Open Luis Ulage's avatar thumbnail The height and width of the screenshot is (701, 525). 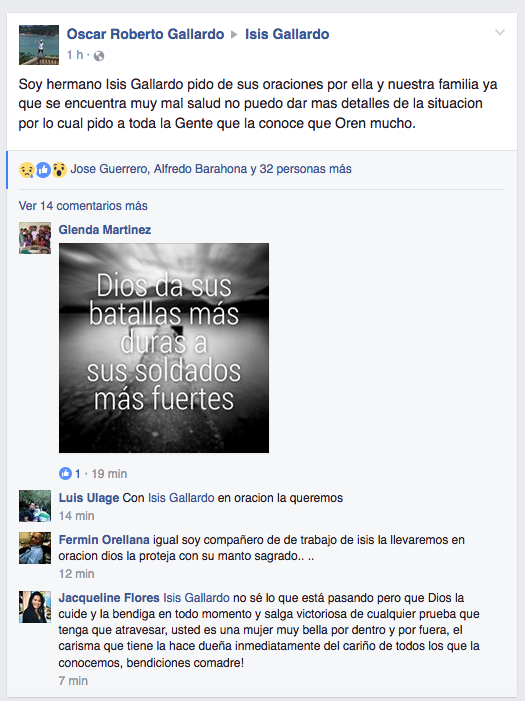pos(35,506)
